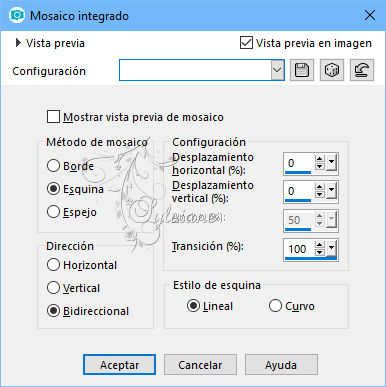Image resolution: width=386 pixels, height=387 pixels.
Task: Increase Transición value with up arrow
Action: pyautogui.click(x=319, y=245)
